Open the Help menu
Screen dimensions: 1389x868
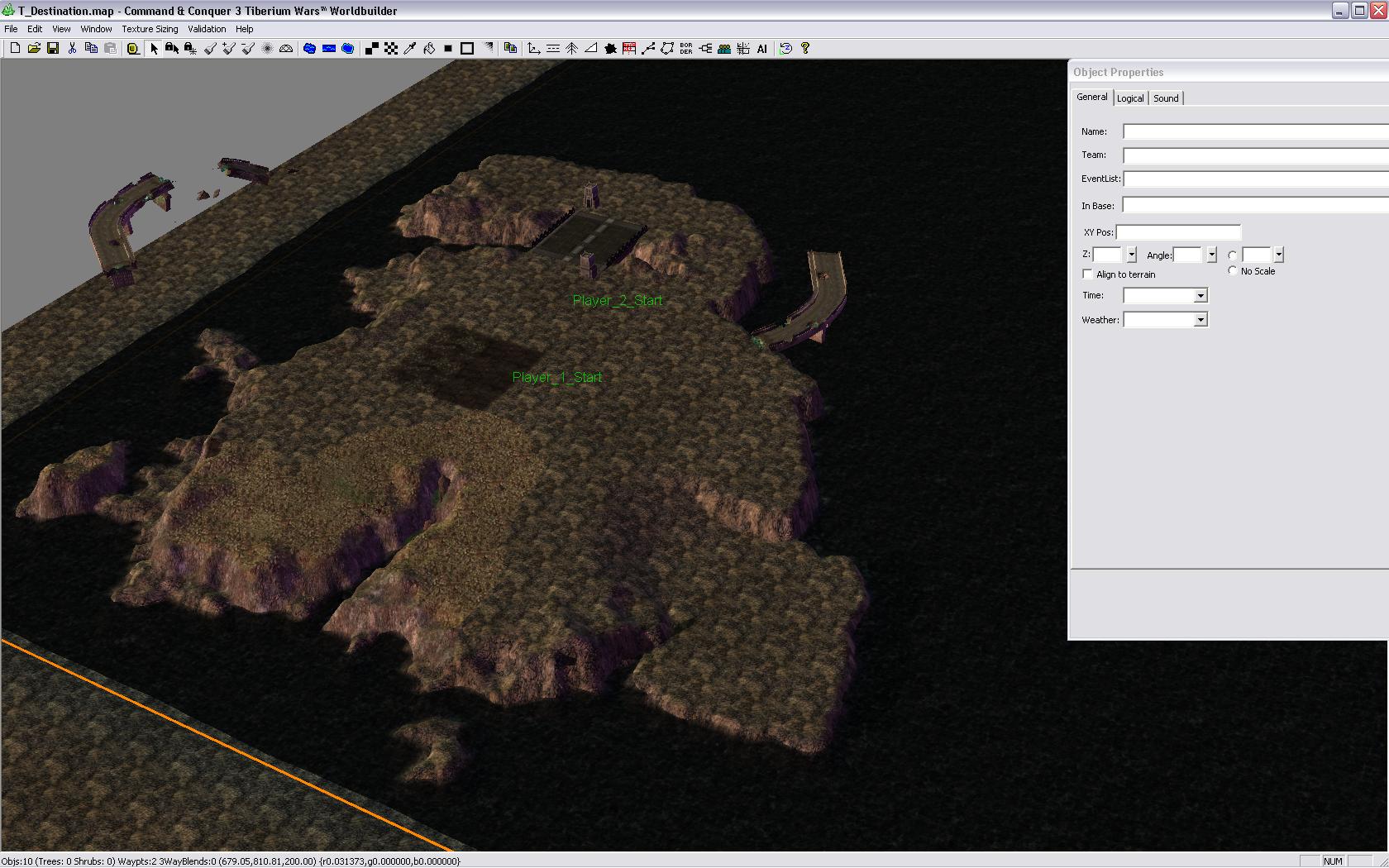(x=245, y=29)
